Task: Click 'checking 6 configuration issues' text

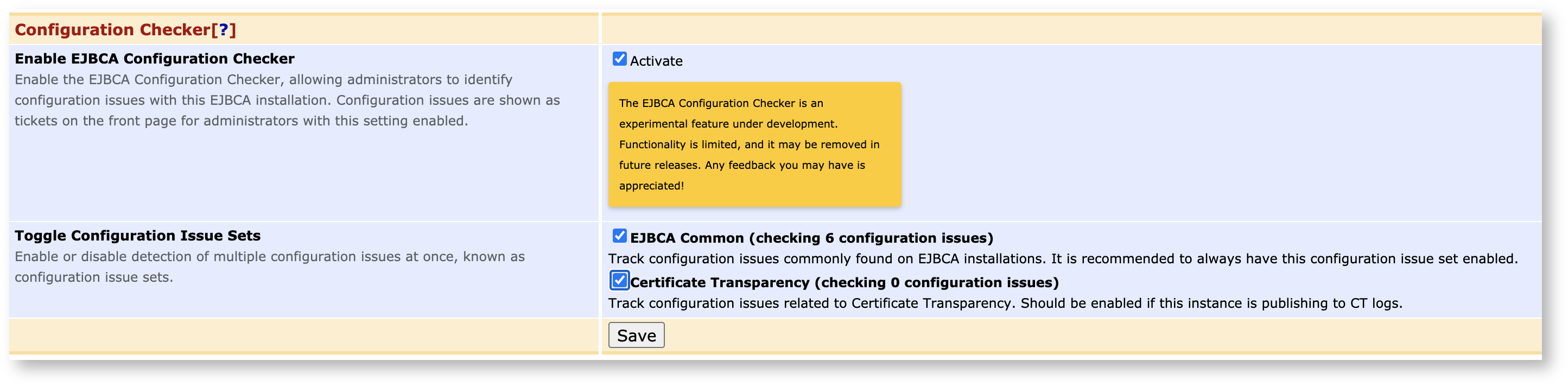Action: [x=871, y=238]
